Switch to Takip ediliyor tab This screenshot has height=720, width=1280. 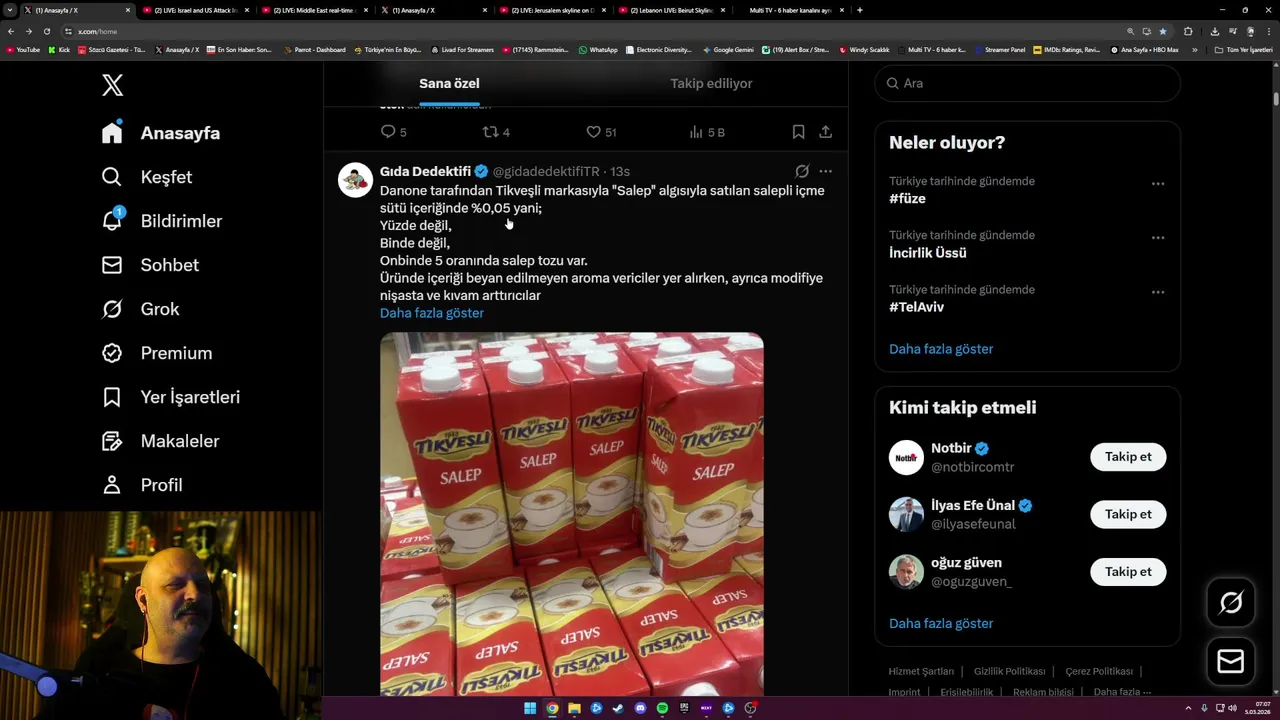[711, 84]
